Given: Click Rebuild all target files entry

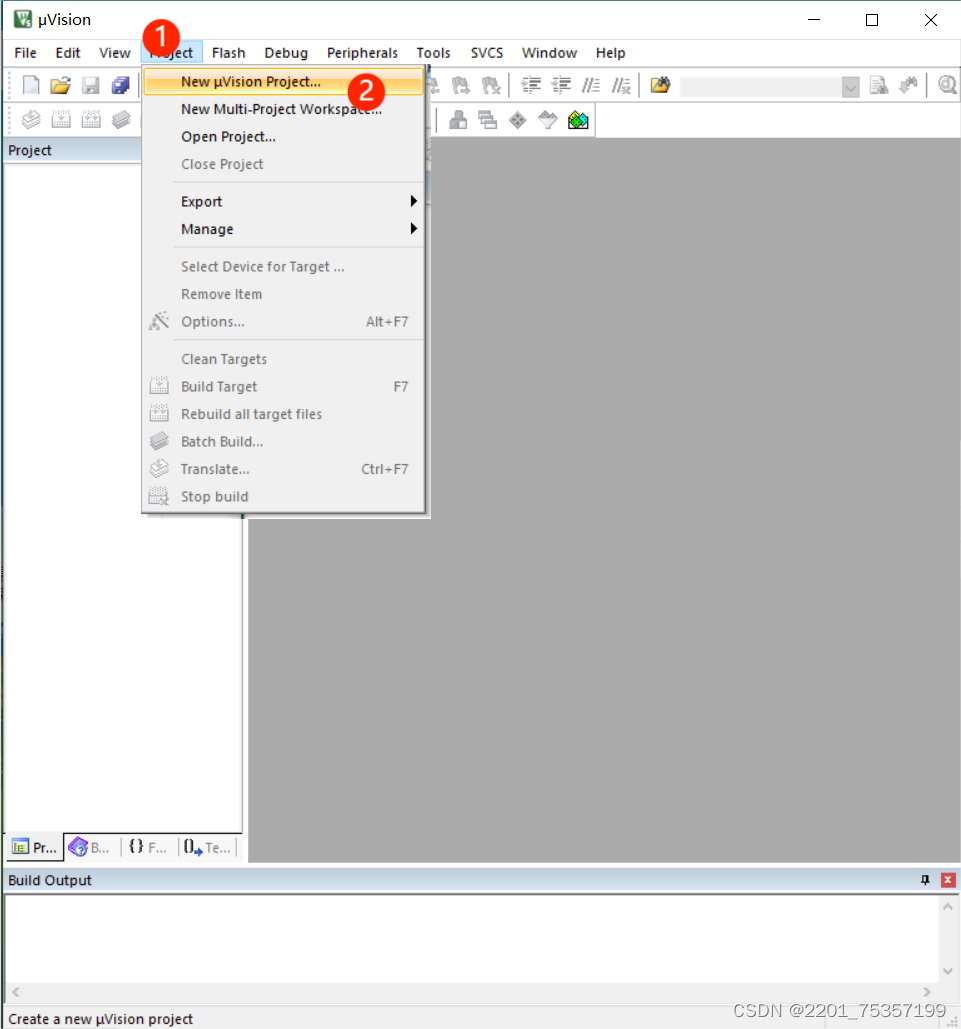Looking at the screenshot, I should (x=284, y=414).
